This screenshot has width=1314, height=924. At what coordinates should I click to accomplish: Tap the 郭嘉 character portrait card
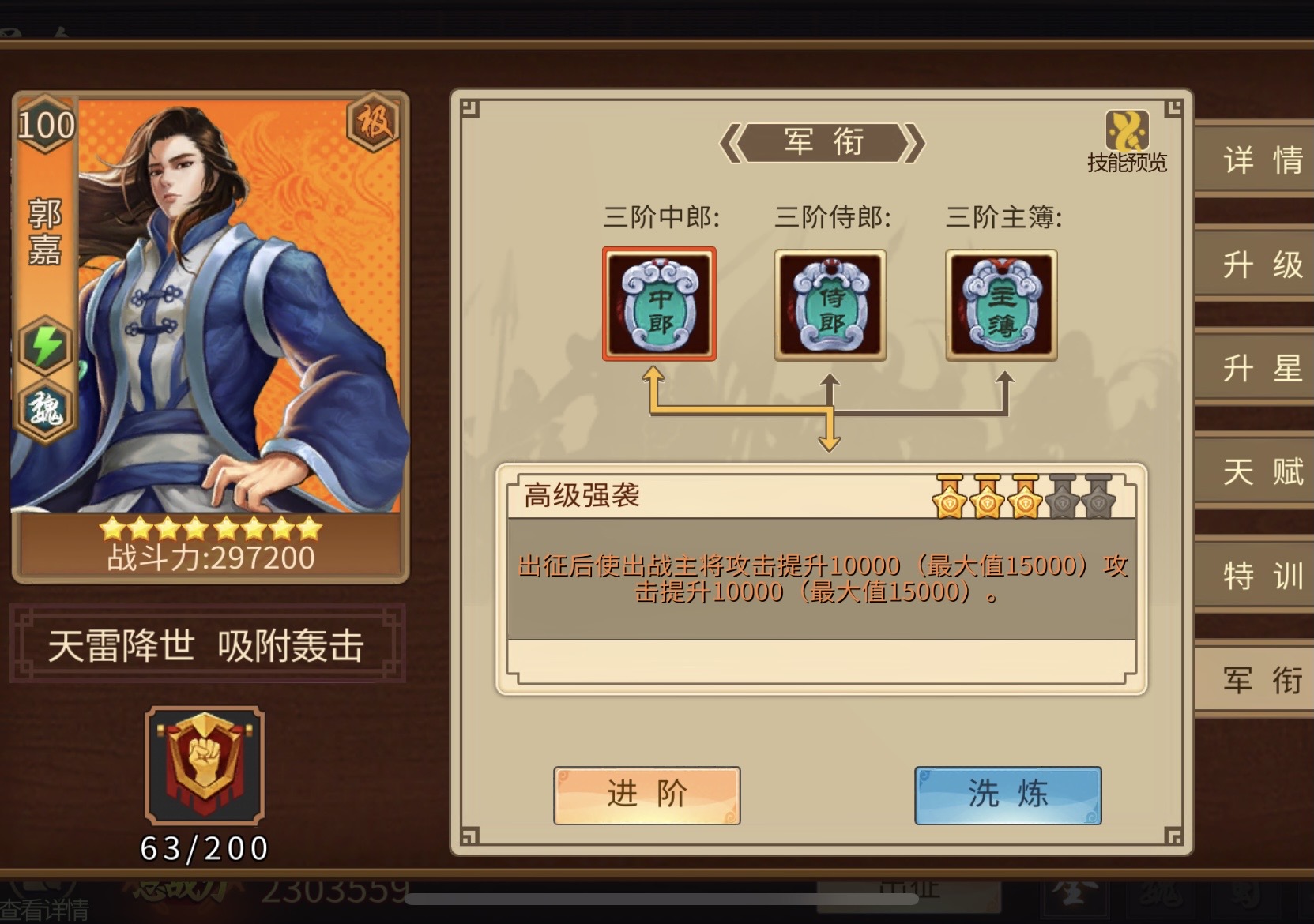tap(210, 336)
